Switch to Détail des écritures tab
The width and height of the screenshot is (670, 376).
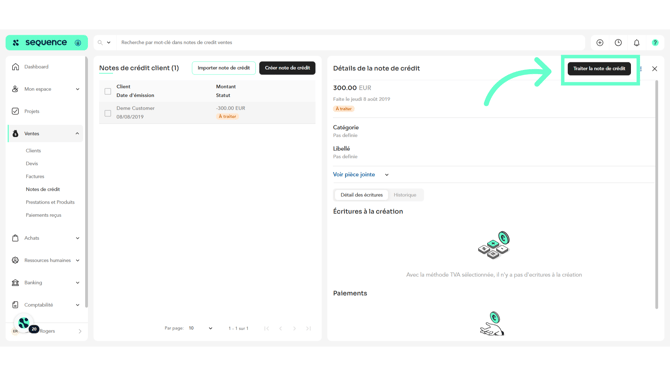pos(361,195)
